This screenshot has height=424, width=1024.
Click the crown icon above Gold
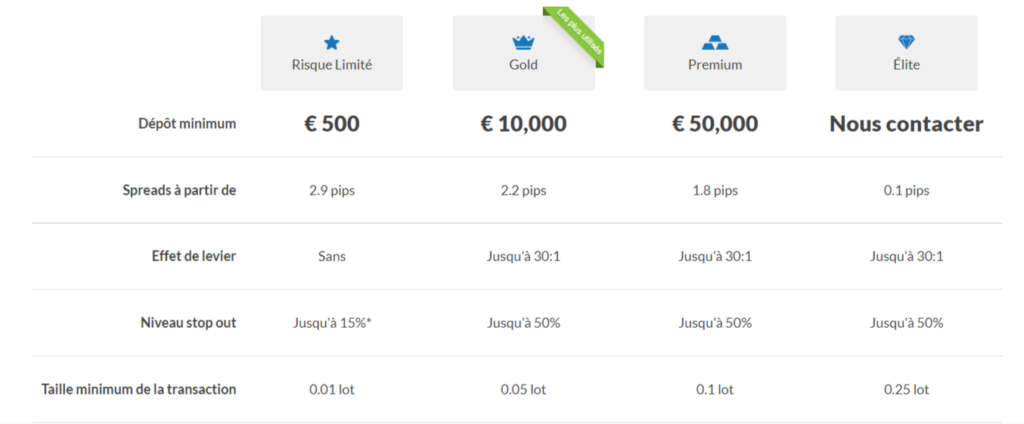pyautogui.click(x=523, y=43)
